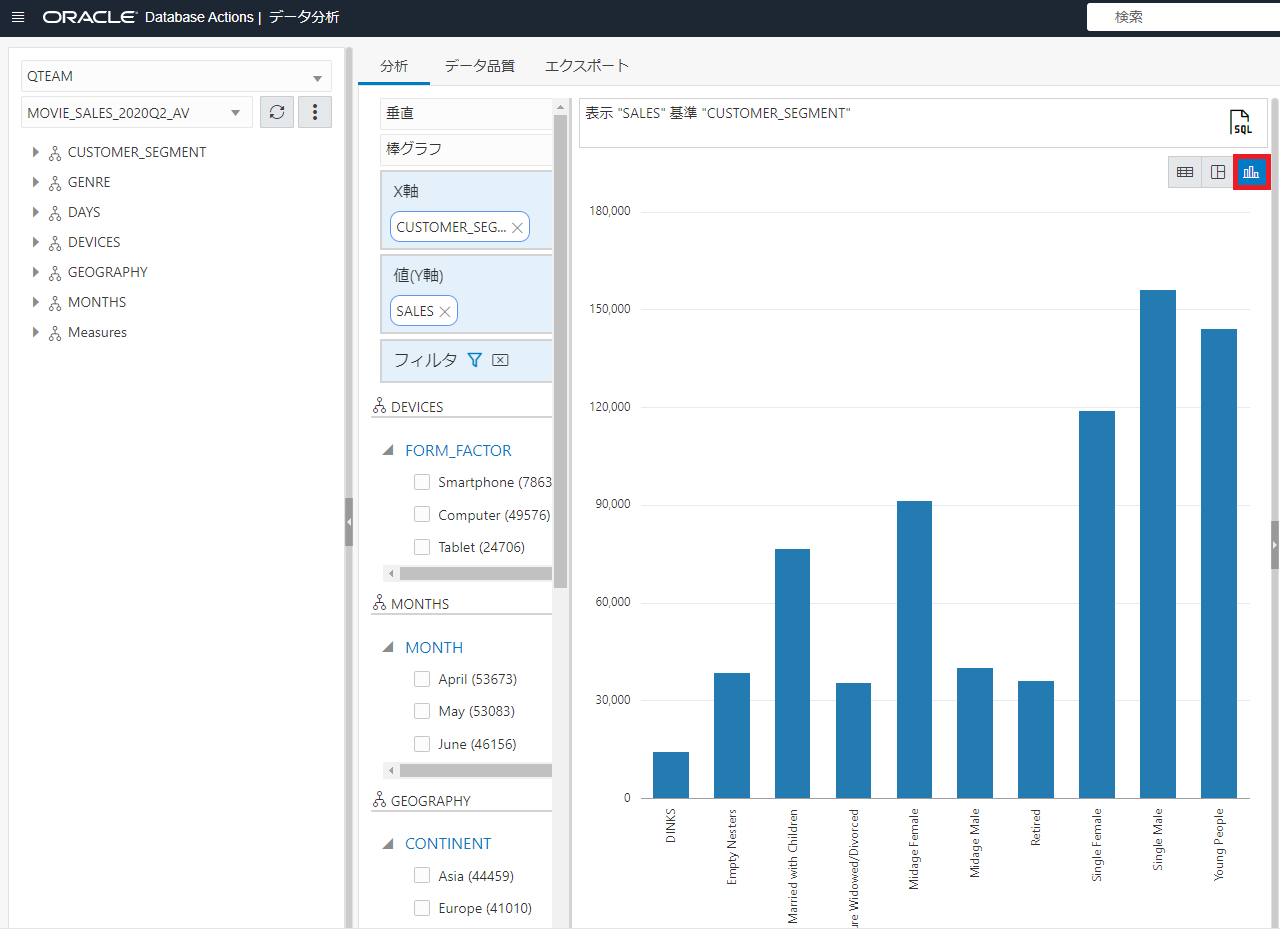The image size is (1280, 929).
Task: Show the generated SQL via SQL icon
Action: point(1240,122)
